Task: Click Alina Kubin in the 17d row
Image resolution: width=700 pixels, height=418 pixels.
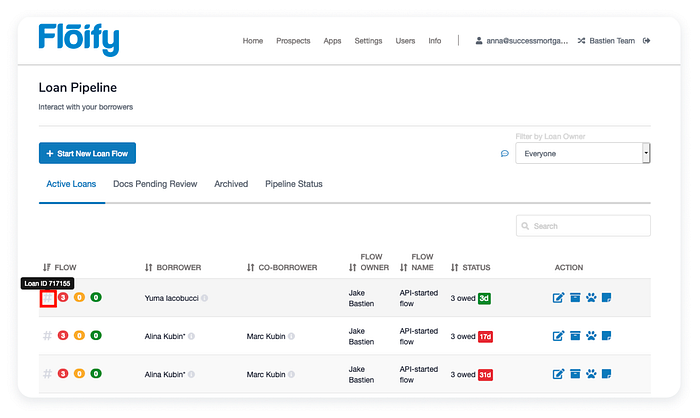Action: pos(165,336)
